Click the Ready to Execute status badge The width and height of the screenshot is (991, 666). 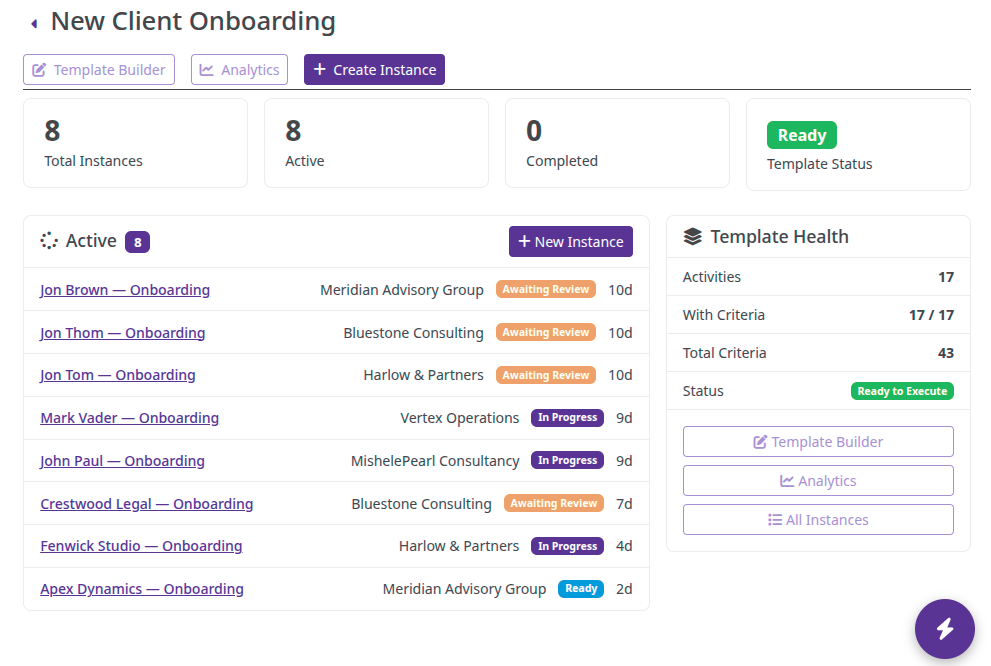902,391
